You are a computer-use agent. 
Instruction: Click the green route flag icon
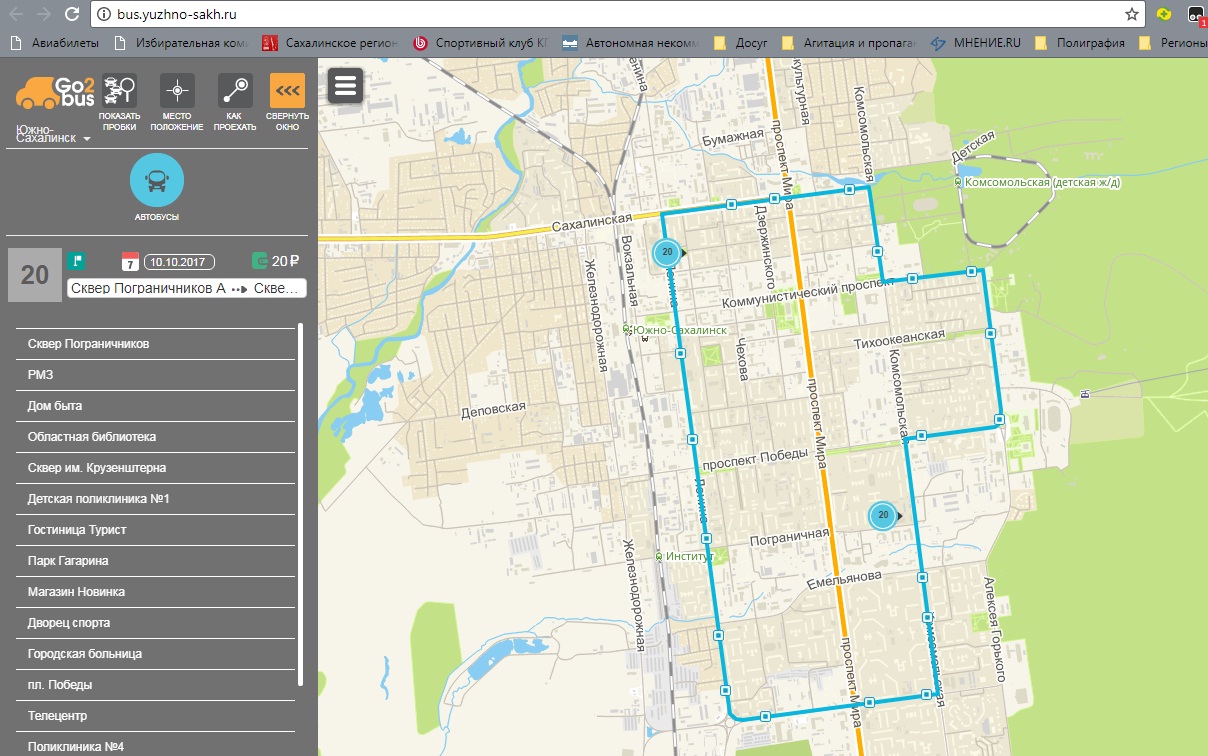[x=76, y=261]
